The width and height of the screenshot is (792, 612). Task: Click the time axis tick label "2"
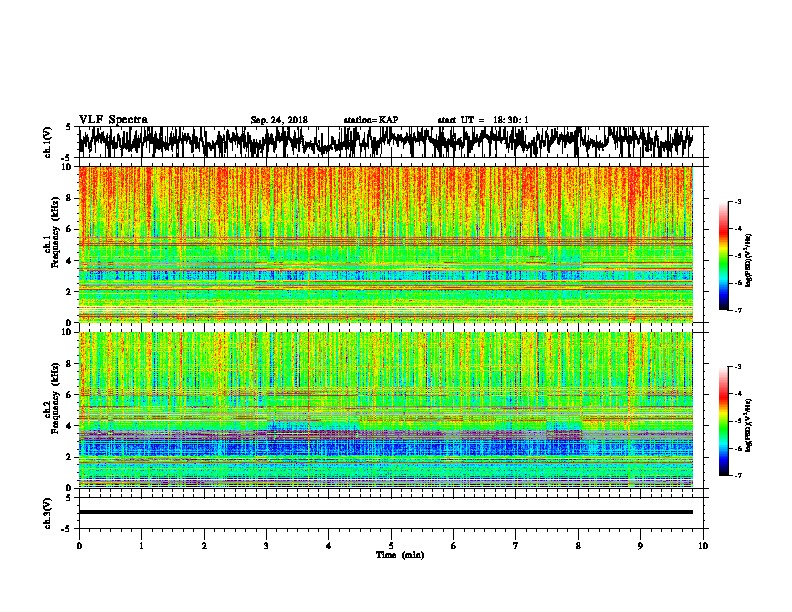point(204,546)
